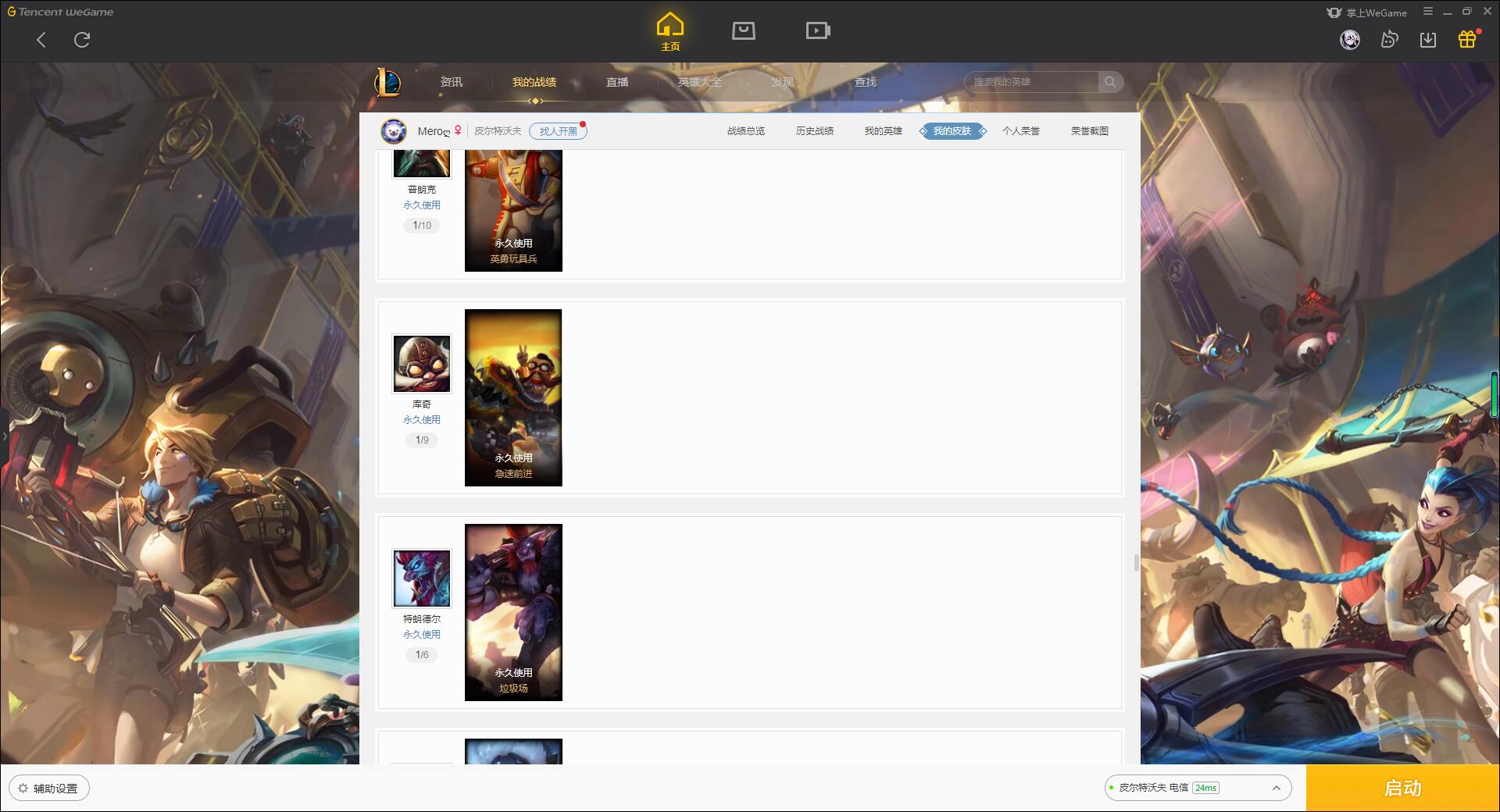Select the 我的皮肤 sub-tab
The width and height of the screenshot is (1500, 812).
pos(952,131)
